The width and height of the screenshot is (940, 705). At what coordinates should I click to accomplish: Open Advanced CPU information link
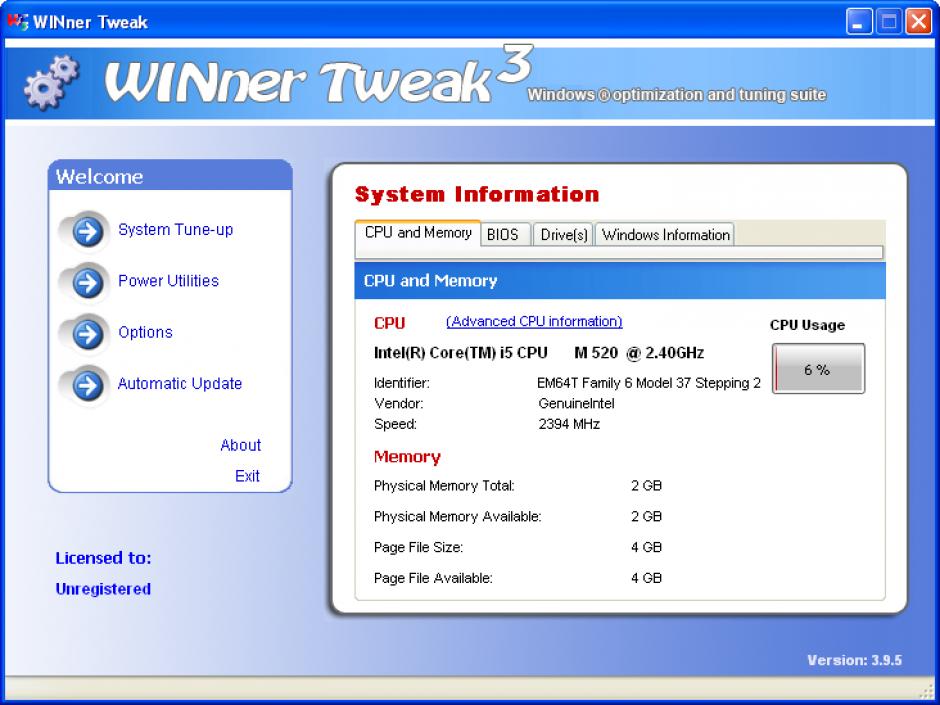pos(534,322)
